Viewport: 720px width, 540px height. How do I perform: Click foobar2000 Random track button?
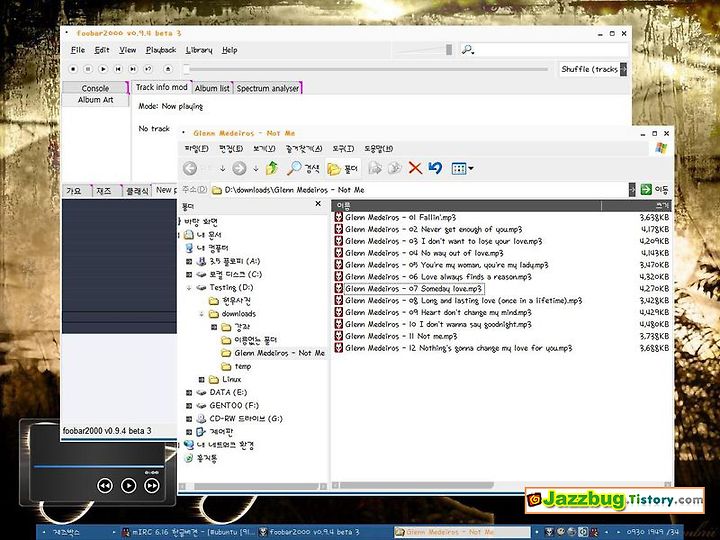click(148, 69)
